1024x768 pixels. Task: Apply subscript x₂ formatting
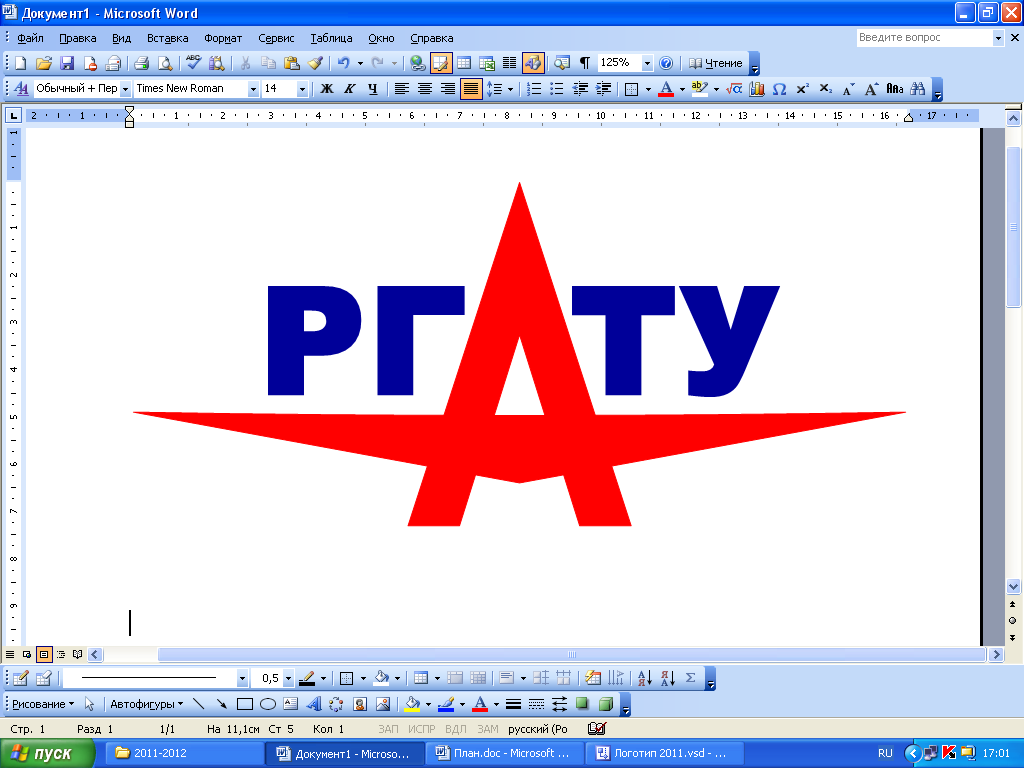(825, 89)
